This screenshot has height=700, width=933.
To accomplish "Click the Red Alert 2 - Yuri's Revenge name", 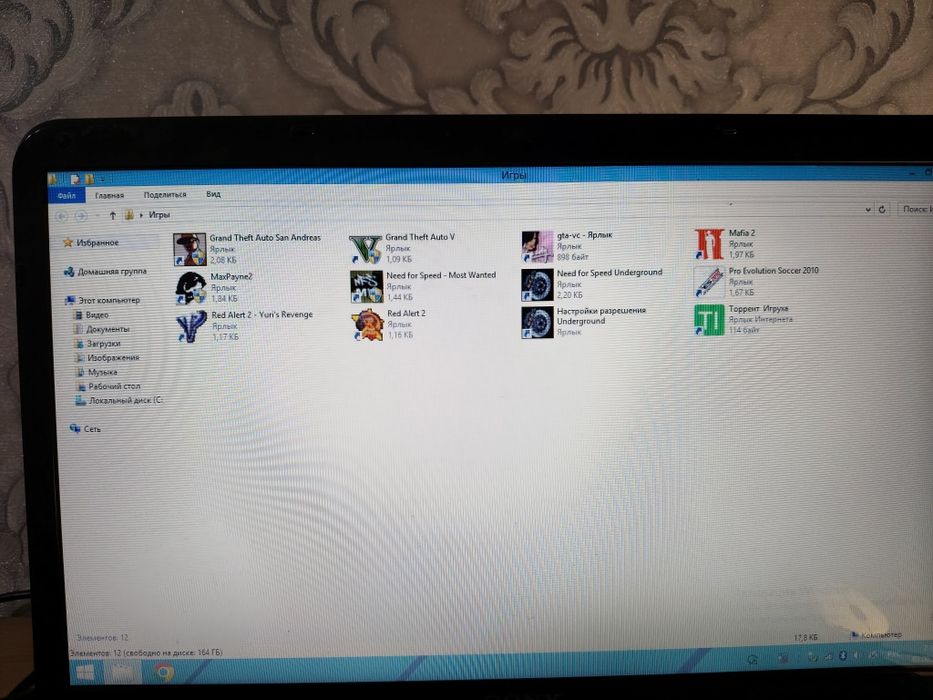I will 262,314.
